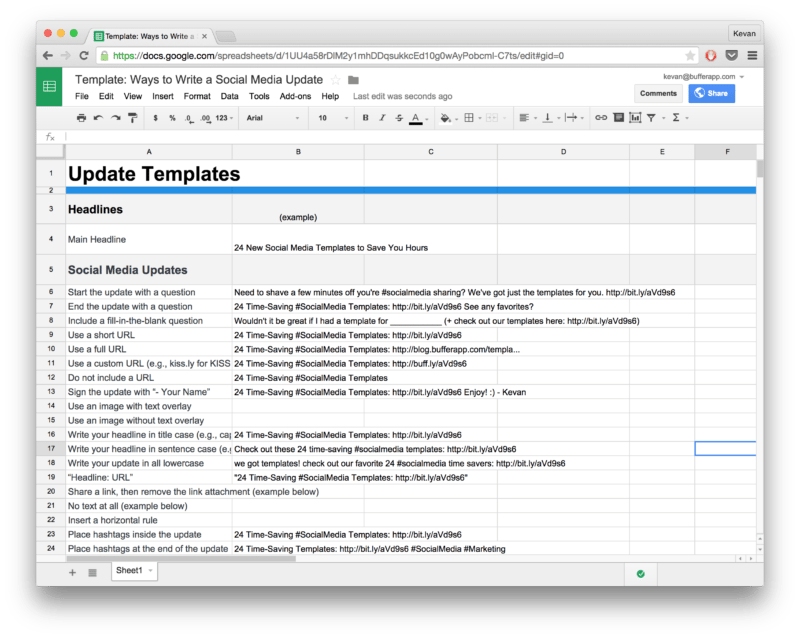The image size is (800, 638).
Task: Open the Add-ons menu
Action: point(294,96)
